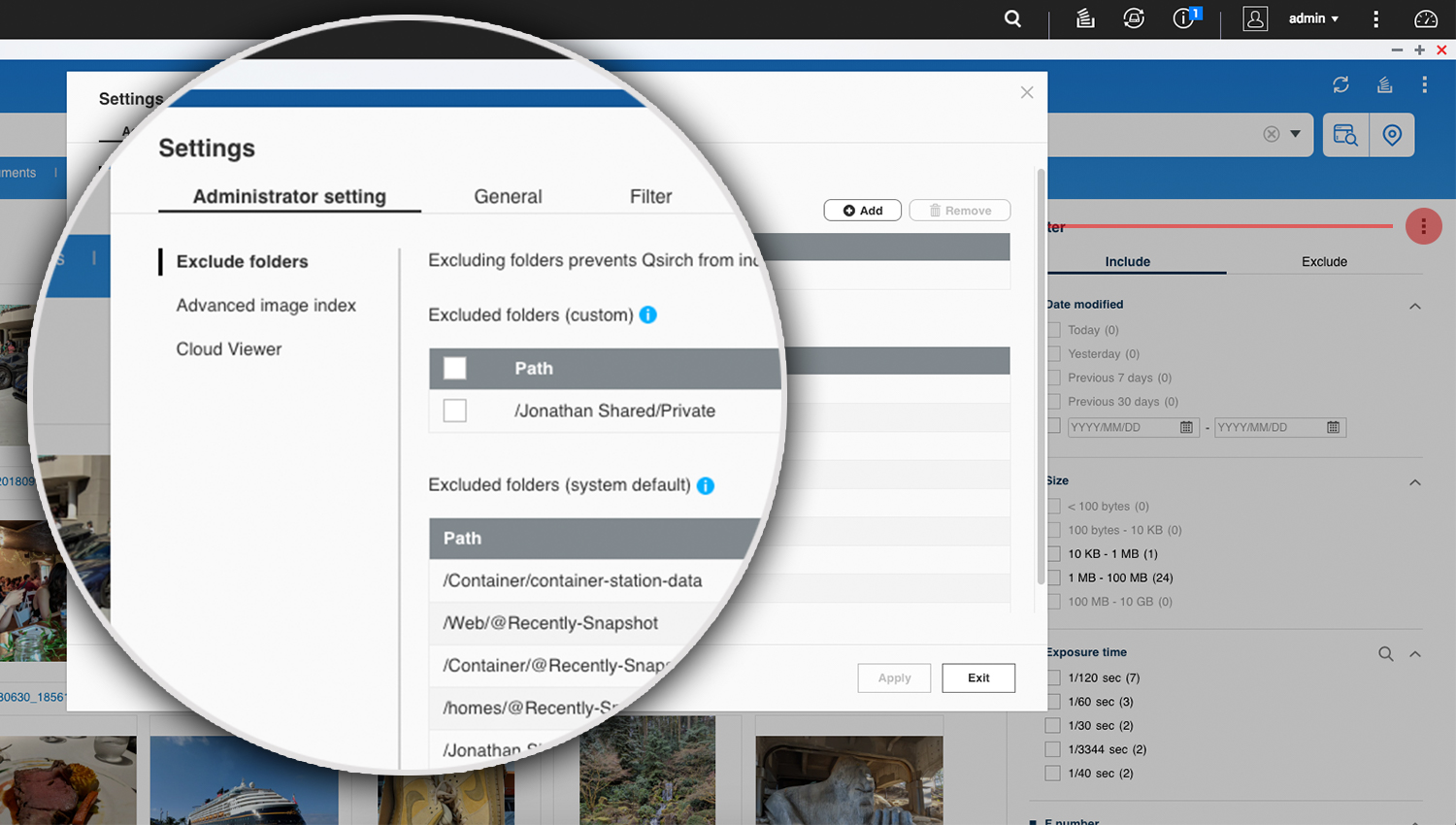The height and width of the screenshot is (825, 1456).
Task: Open the cruise ship photo thumbnail
Action: click(x=245, y=782)
